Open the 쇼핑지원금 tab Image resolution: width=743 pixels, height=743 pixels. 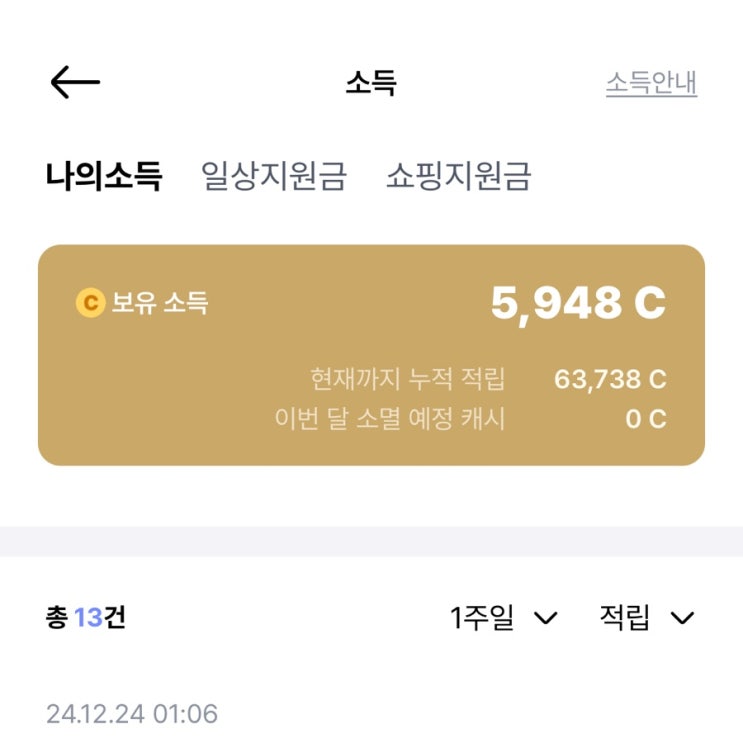(459, 176)
